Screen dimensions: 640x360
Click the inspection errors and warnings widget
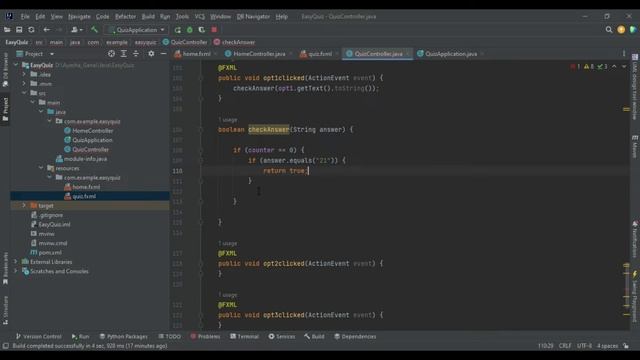coord(589,67)
